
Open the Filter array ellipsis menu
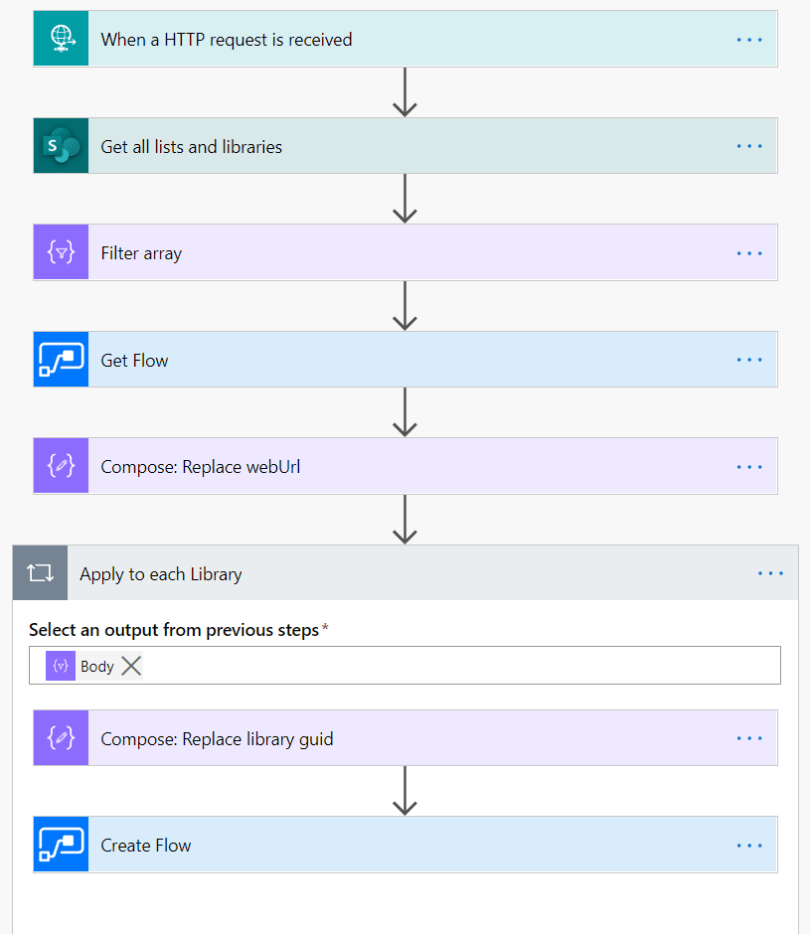[x=749, y=253]
